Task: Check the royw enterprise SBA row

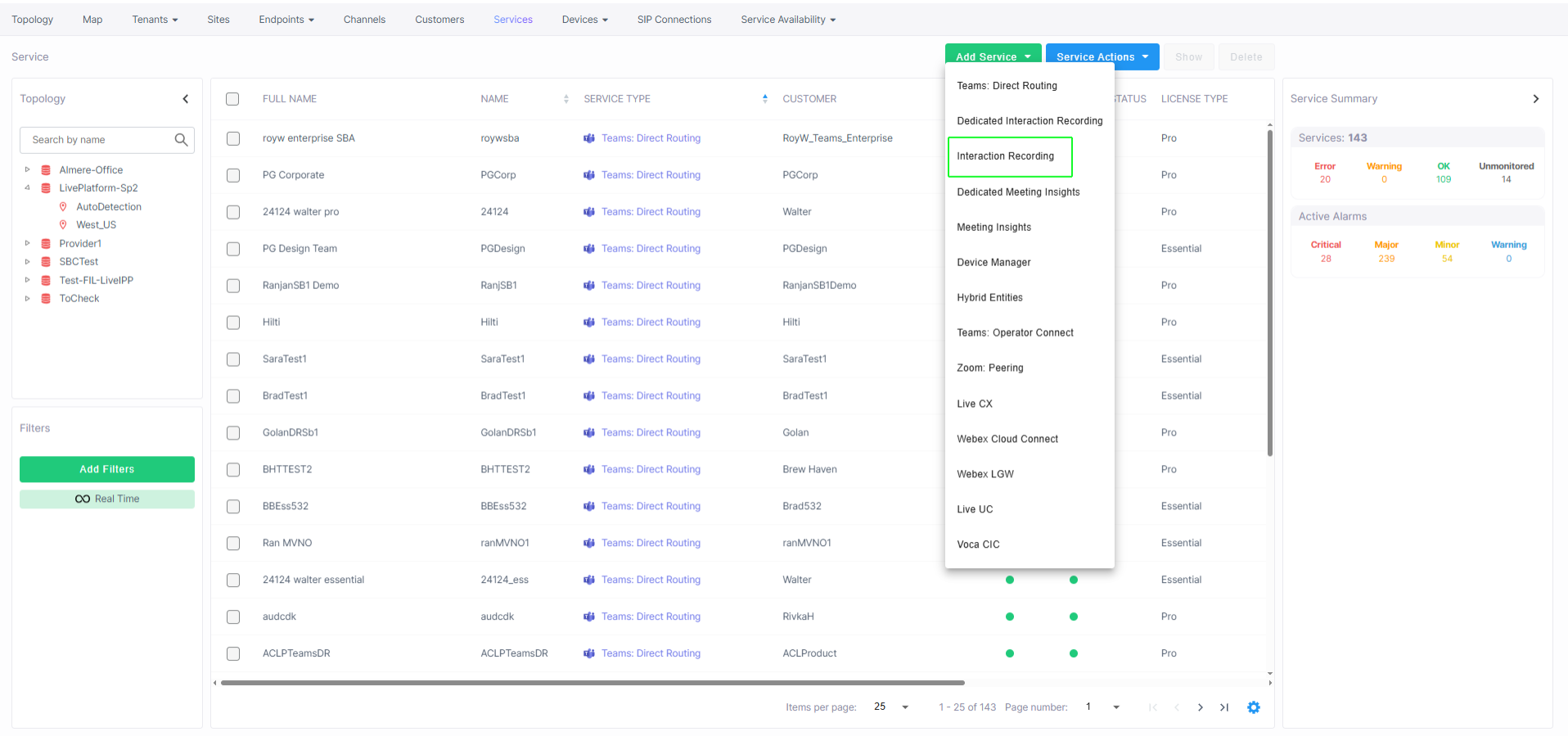Action: point(233,138)
